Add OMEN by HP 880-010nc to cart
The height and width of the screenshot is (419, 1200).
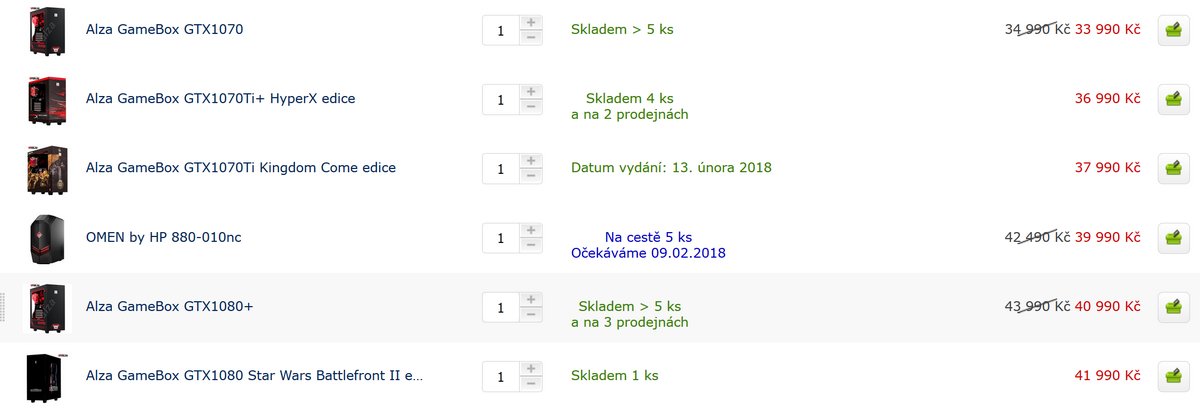tap(1173, 238)
